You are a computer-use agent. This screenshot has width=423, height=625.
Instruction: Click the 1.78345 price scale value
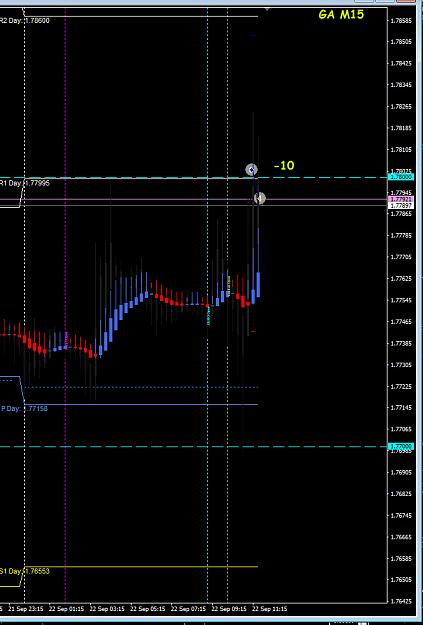coord(401,85)
